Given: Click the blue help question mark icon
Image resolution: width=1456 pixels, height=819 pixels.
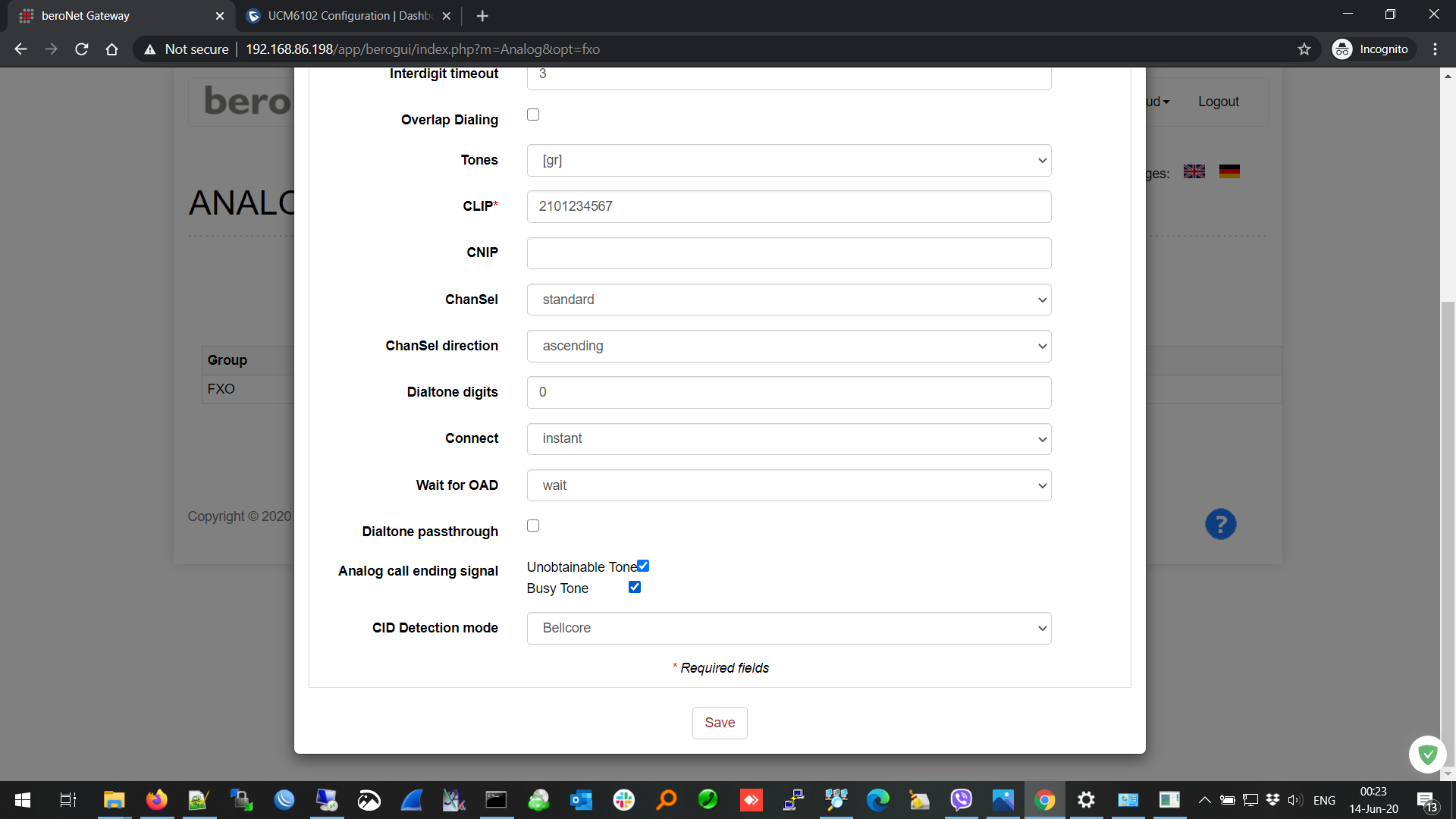Looking at the screenshot, I should [x=1220, y=524].
